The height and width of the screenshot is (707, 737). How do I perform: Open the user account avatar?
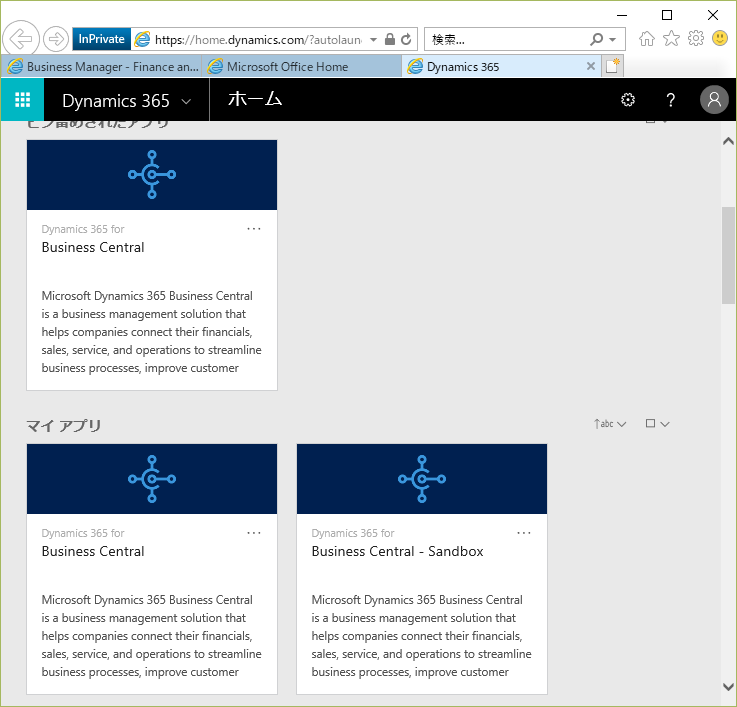[x=714, y=100]
